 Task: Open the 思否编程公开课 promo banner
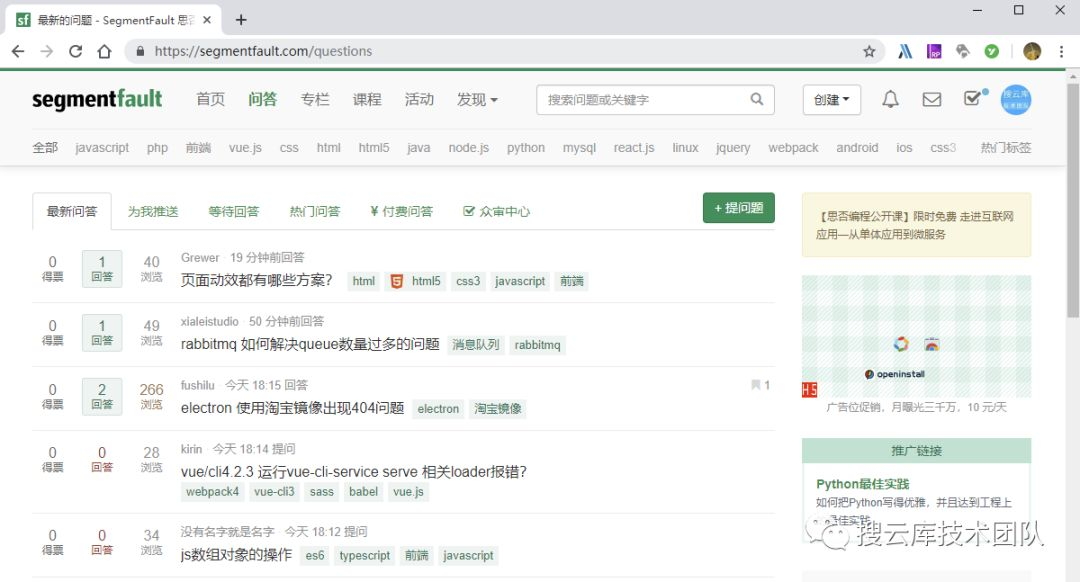916,225
